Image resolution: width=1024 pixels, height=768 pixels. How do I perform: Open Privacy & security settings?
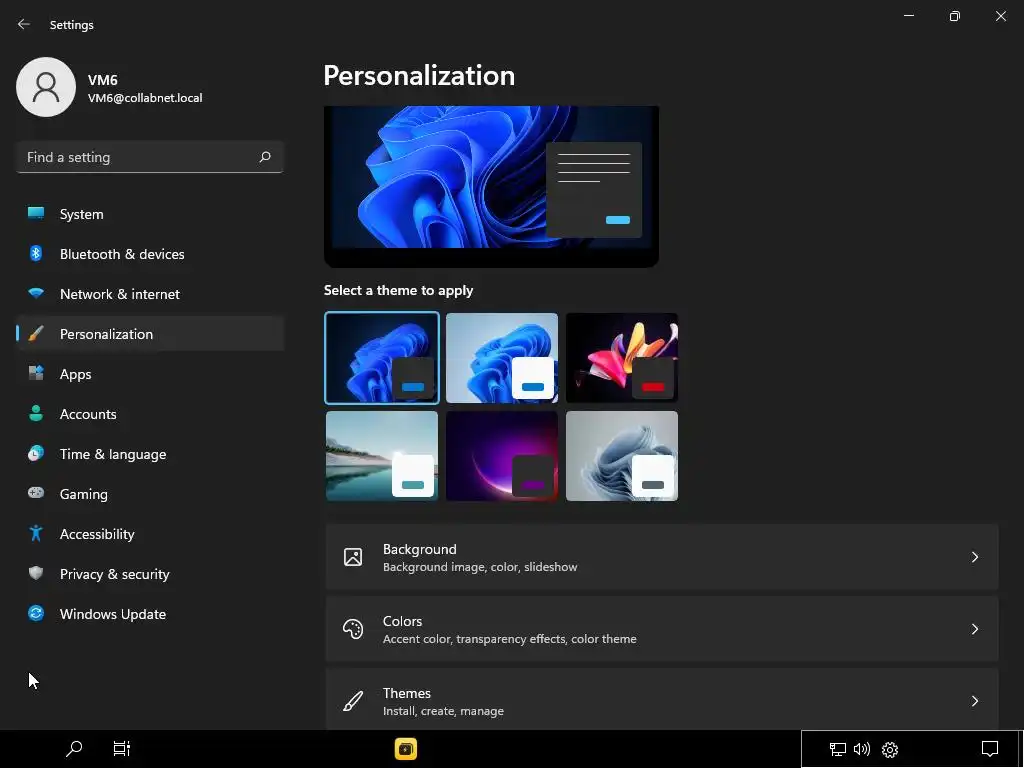(x=150, y=573)
